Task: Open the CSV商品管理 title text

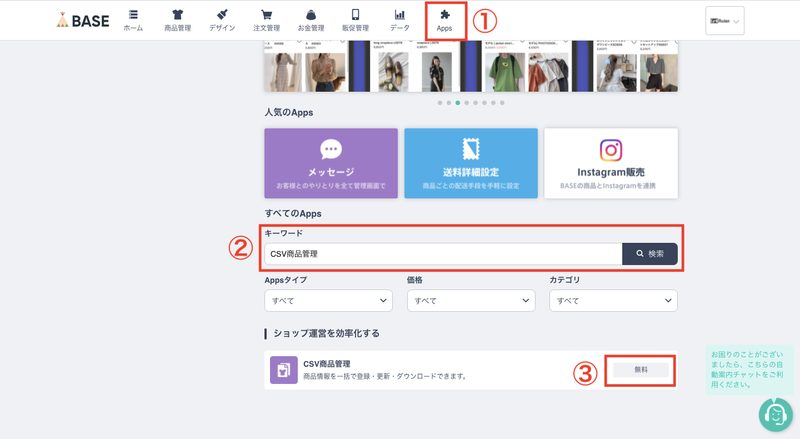Action: tap(327, 364)
